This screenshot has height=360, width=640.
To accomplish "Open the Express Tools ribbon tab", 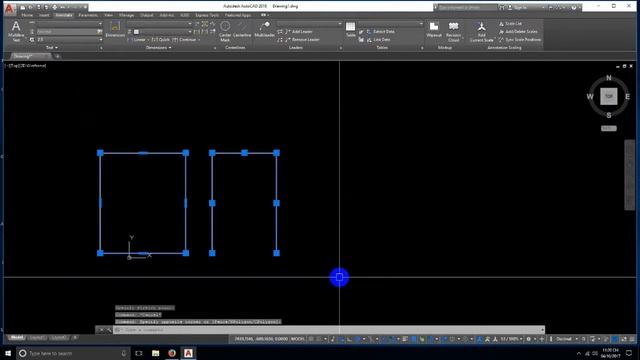I will [x=207, y=15].
